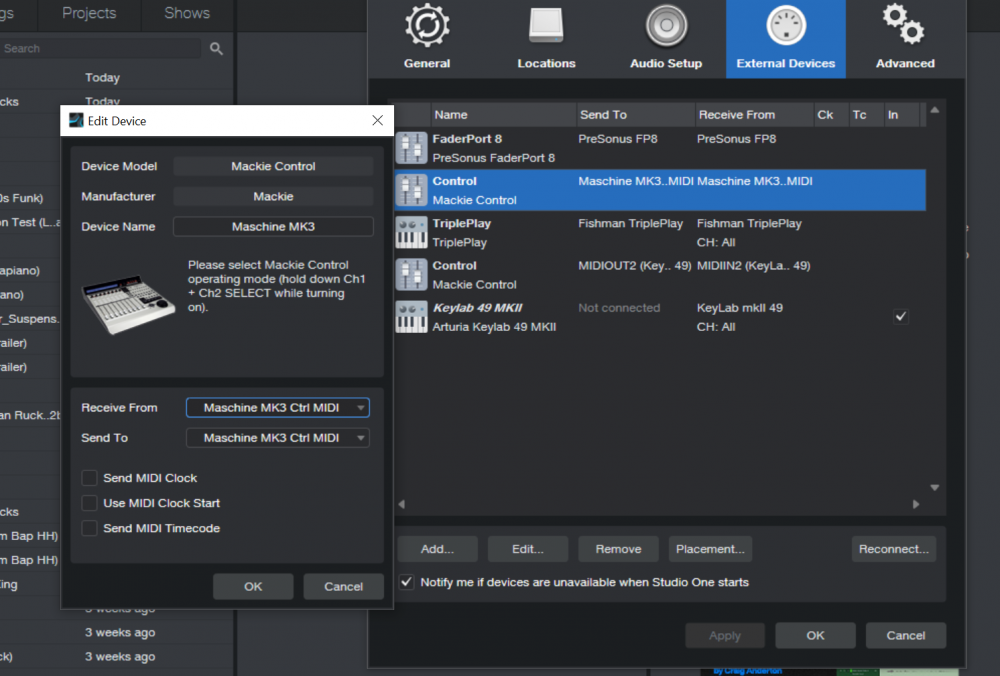Click the Receive From column header
1000x676 pixels.
click(x=754, y=115)
